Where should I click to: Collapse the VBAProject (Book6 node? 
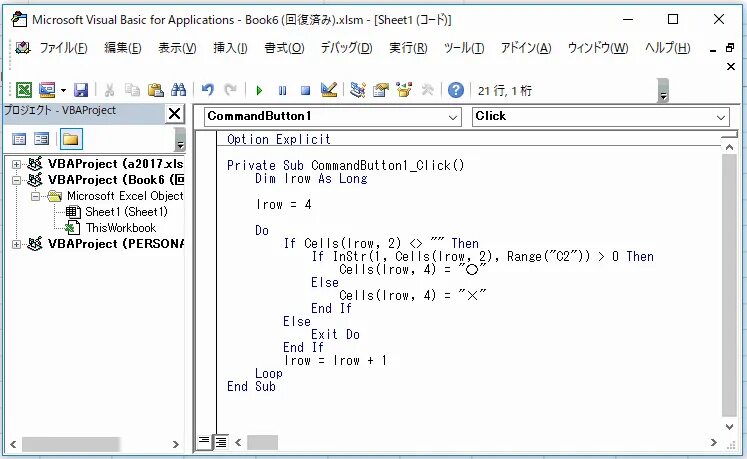coord(16,180)
